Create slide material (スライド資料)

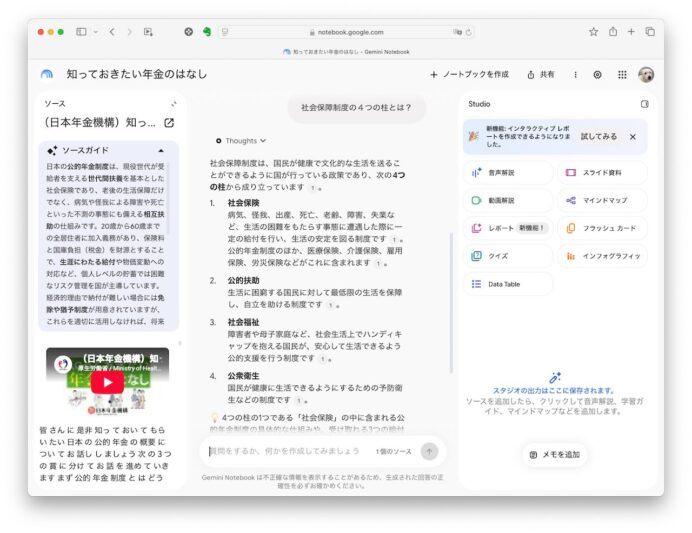(602, 173)
